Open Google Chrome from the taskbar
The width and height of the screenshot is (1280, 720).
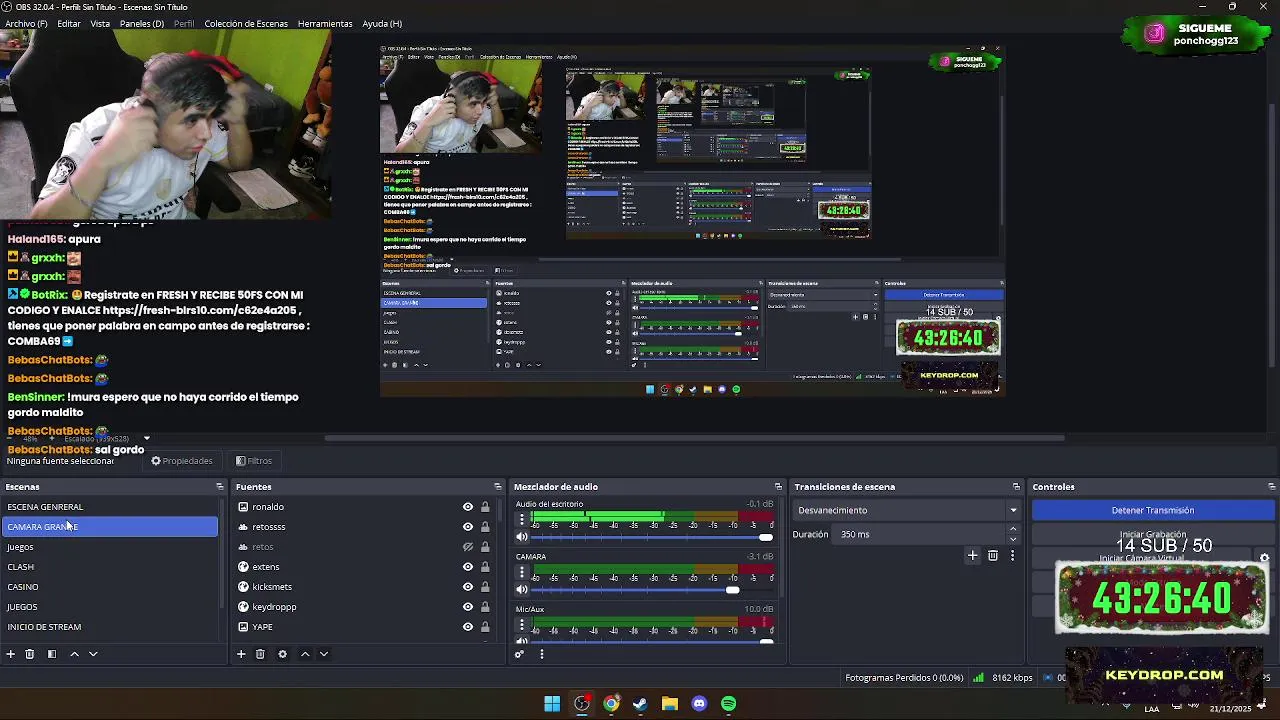[611, 704]
